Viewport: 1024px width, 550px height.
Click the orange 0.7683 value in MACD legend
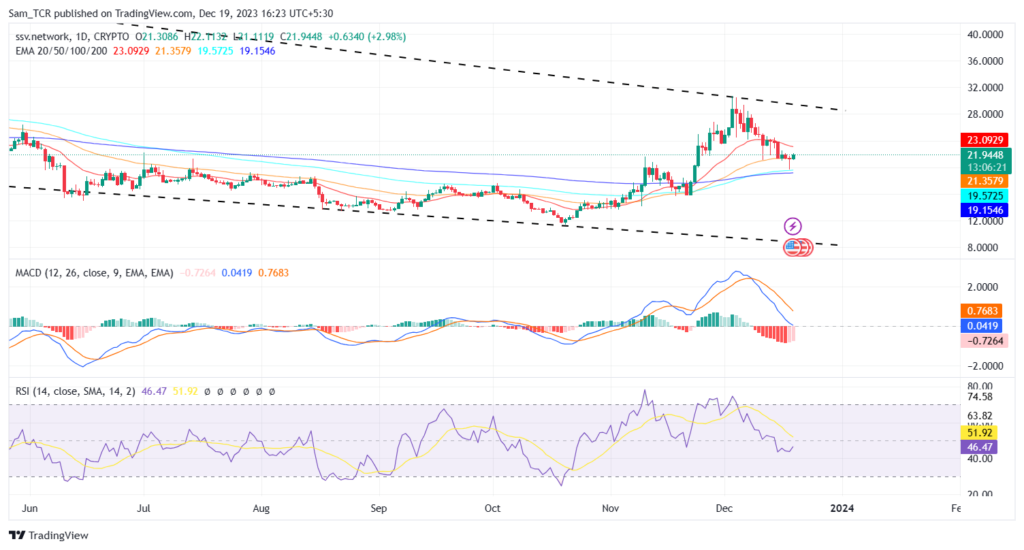click(273, 273)
